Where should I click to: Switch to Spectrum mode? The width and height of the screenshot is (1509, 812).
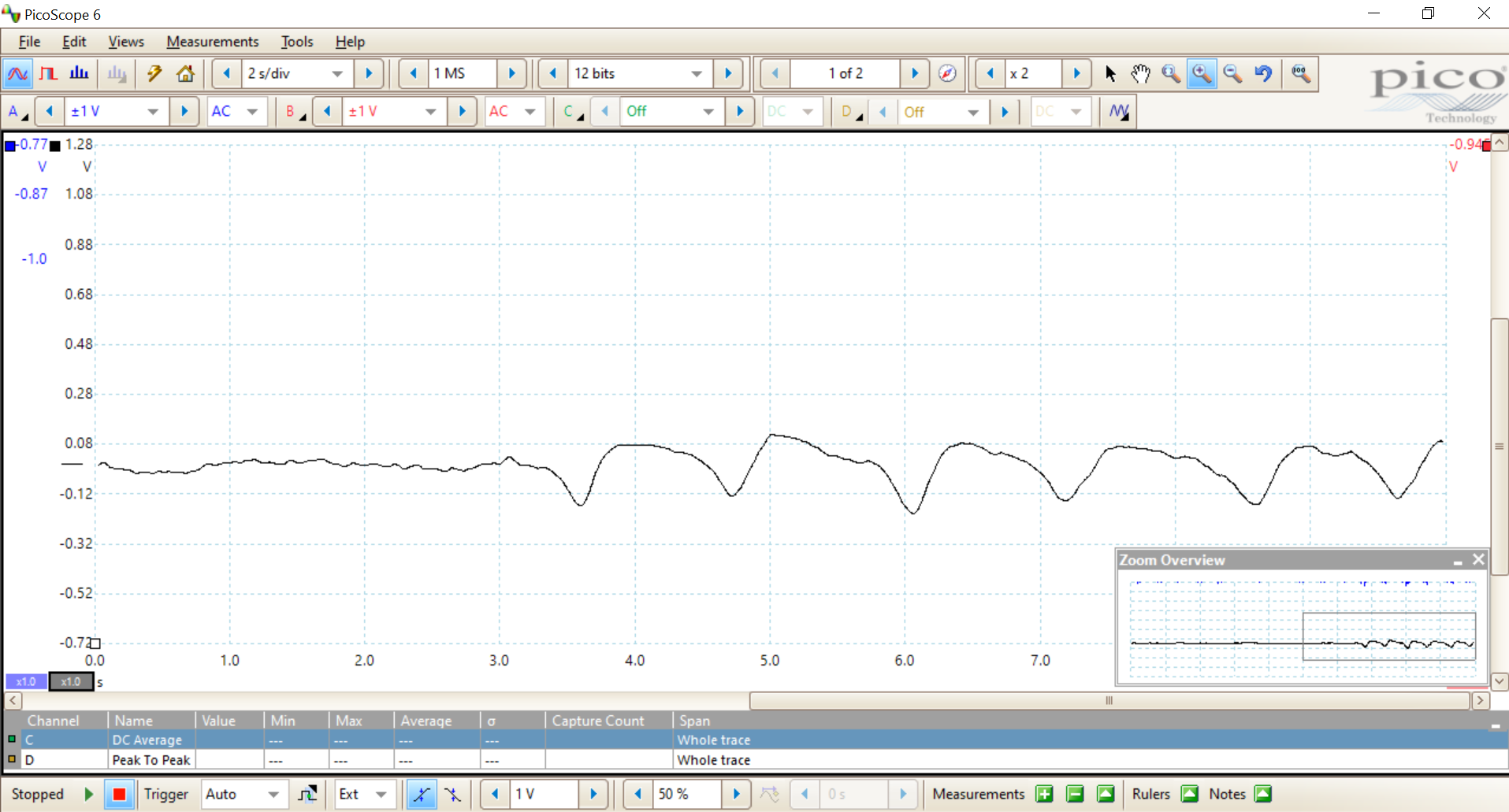(79, 74)
